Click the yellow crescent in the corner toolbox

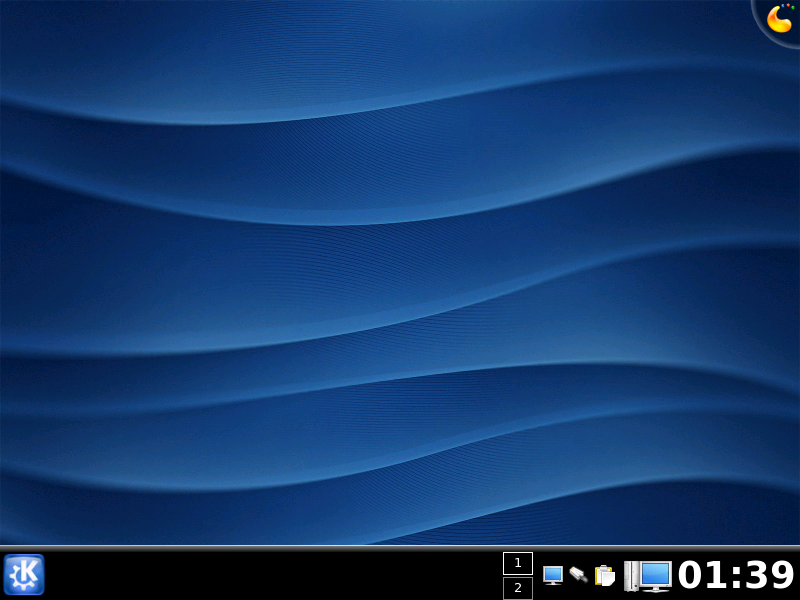(x=778, y=19)
